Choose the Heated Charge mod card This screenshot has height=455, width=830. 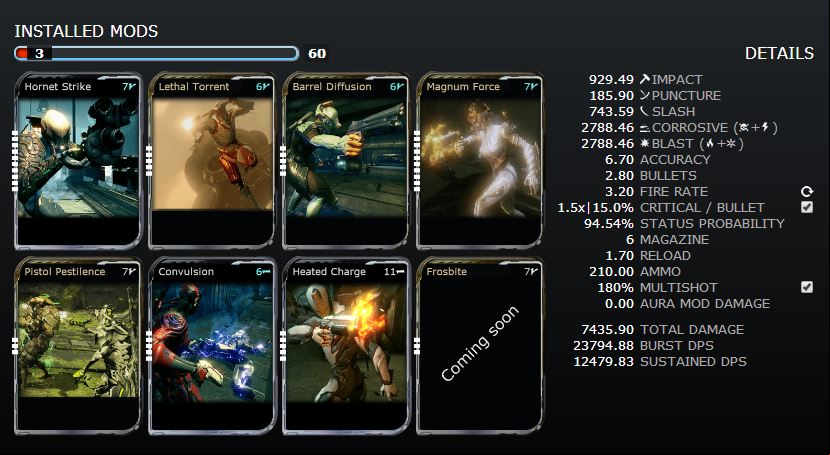(346, 346)
